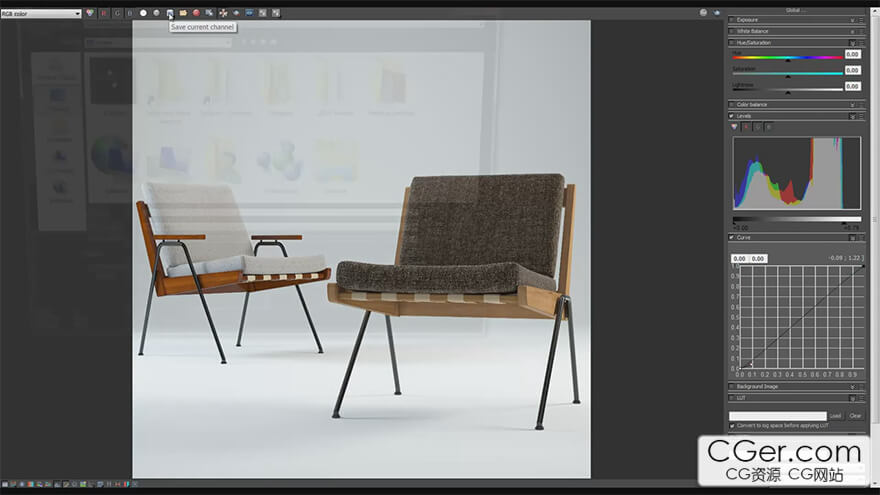This screenshot has width=880, height=495.
Task: Click the LUT Clear button
Action: point(855,416)
